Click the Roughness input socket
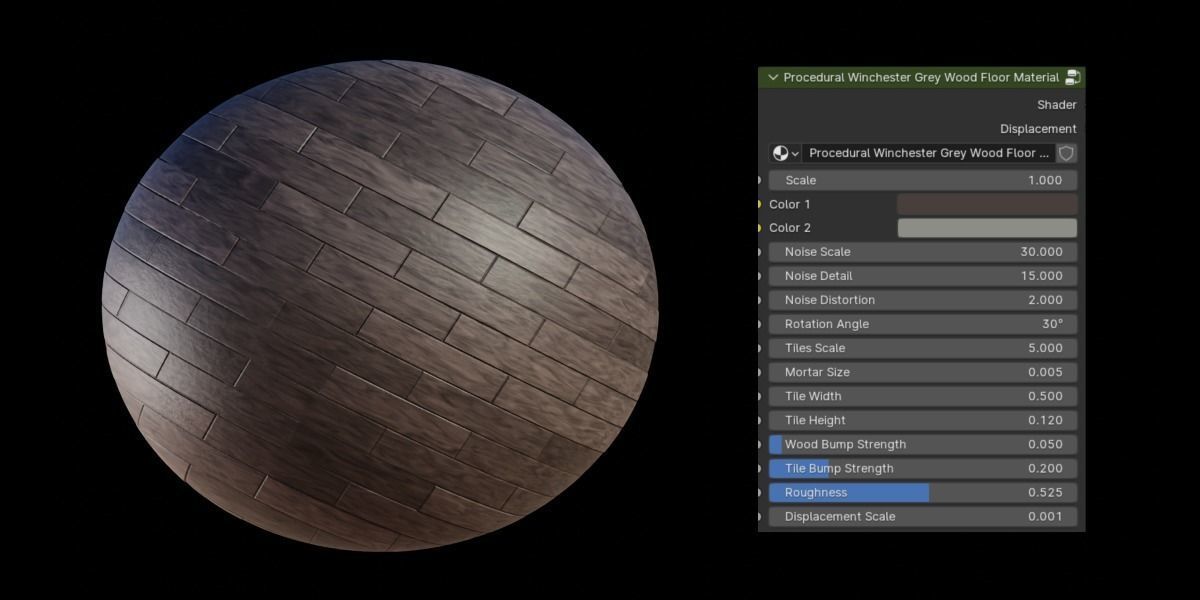 tap(759, 492)
